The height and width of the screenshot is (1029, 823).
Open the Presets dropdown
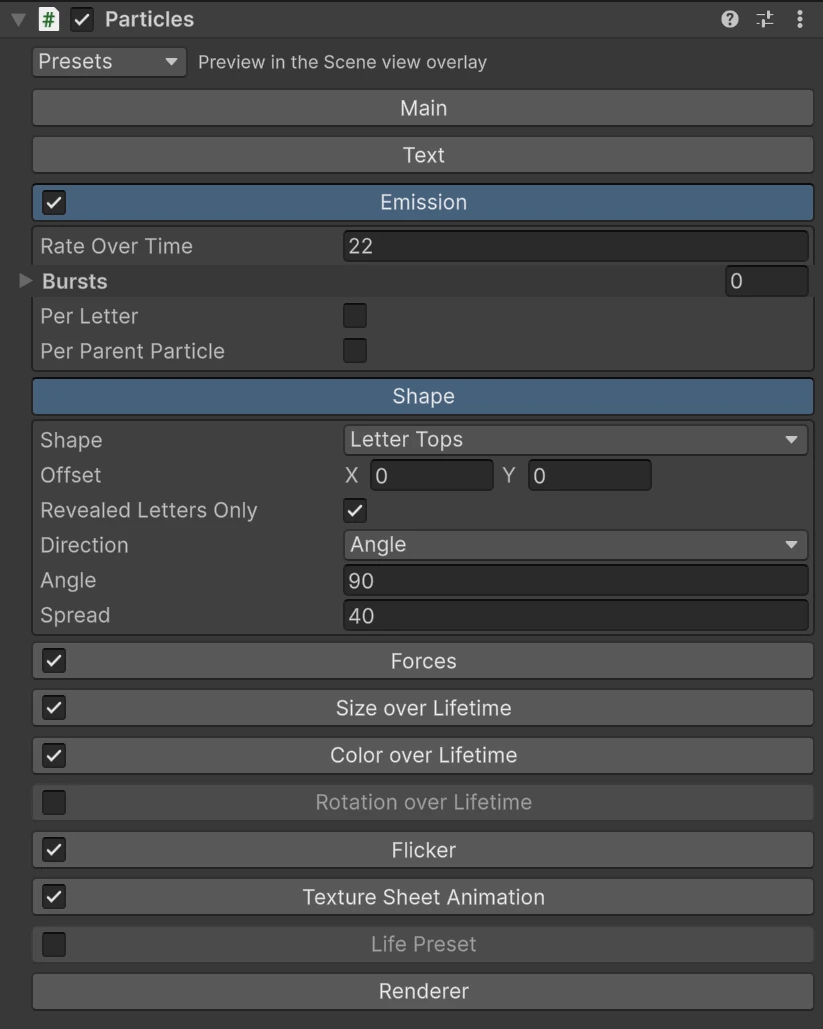click(x=109, y=62)
